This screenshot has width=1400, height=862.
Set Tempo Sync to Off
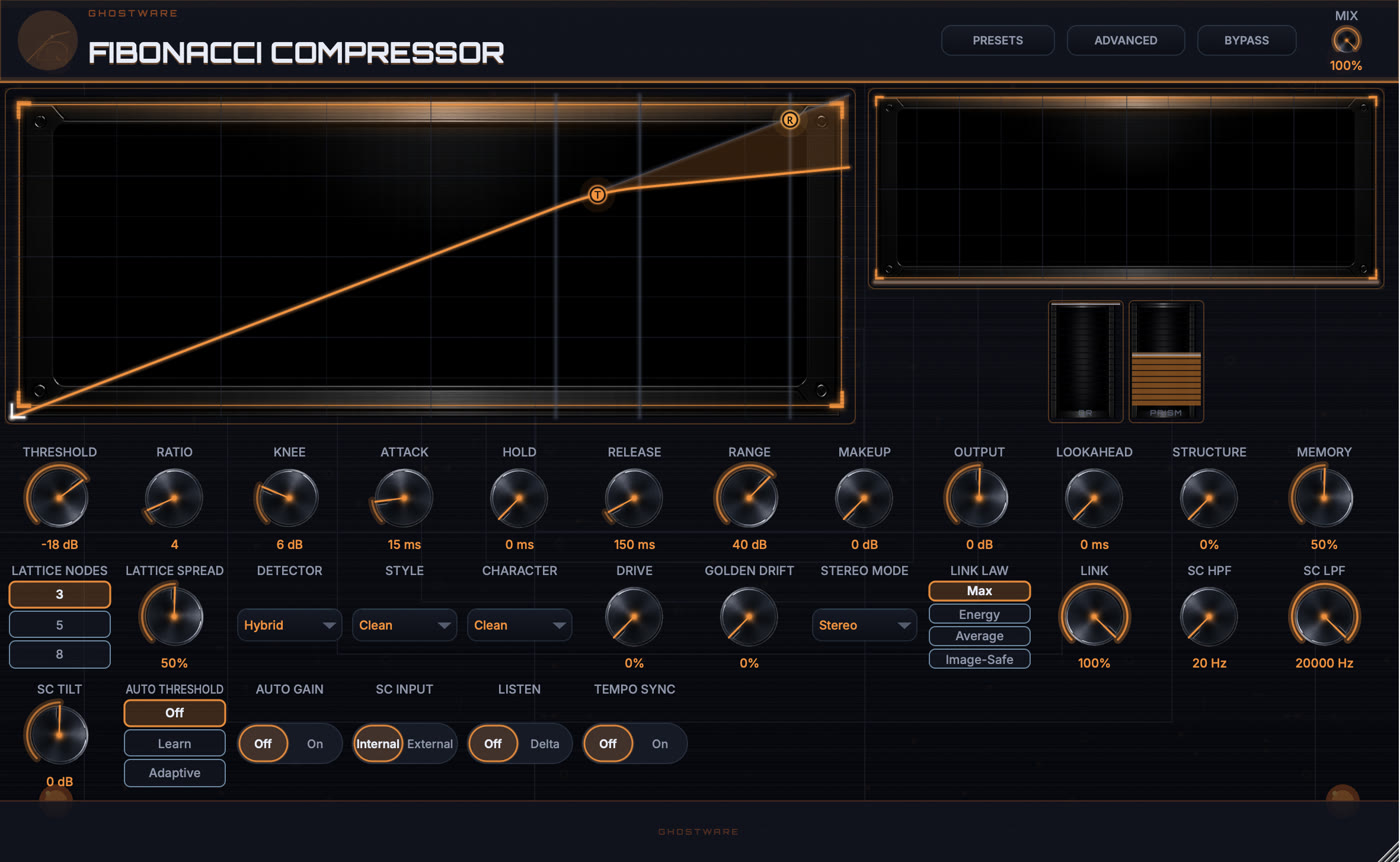(608, 744)
